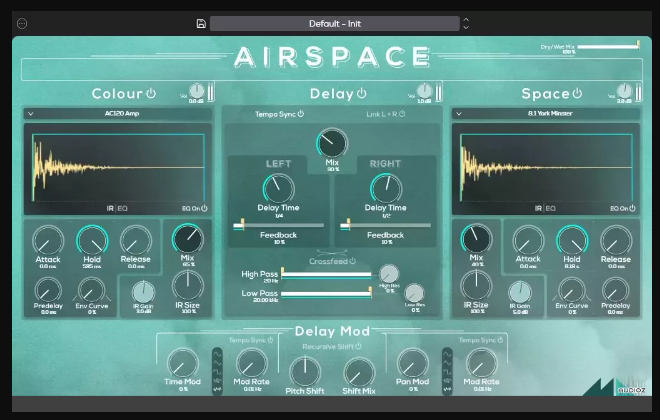
Task: Click the Colour Attack knob
Action: coord(48,241)
